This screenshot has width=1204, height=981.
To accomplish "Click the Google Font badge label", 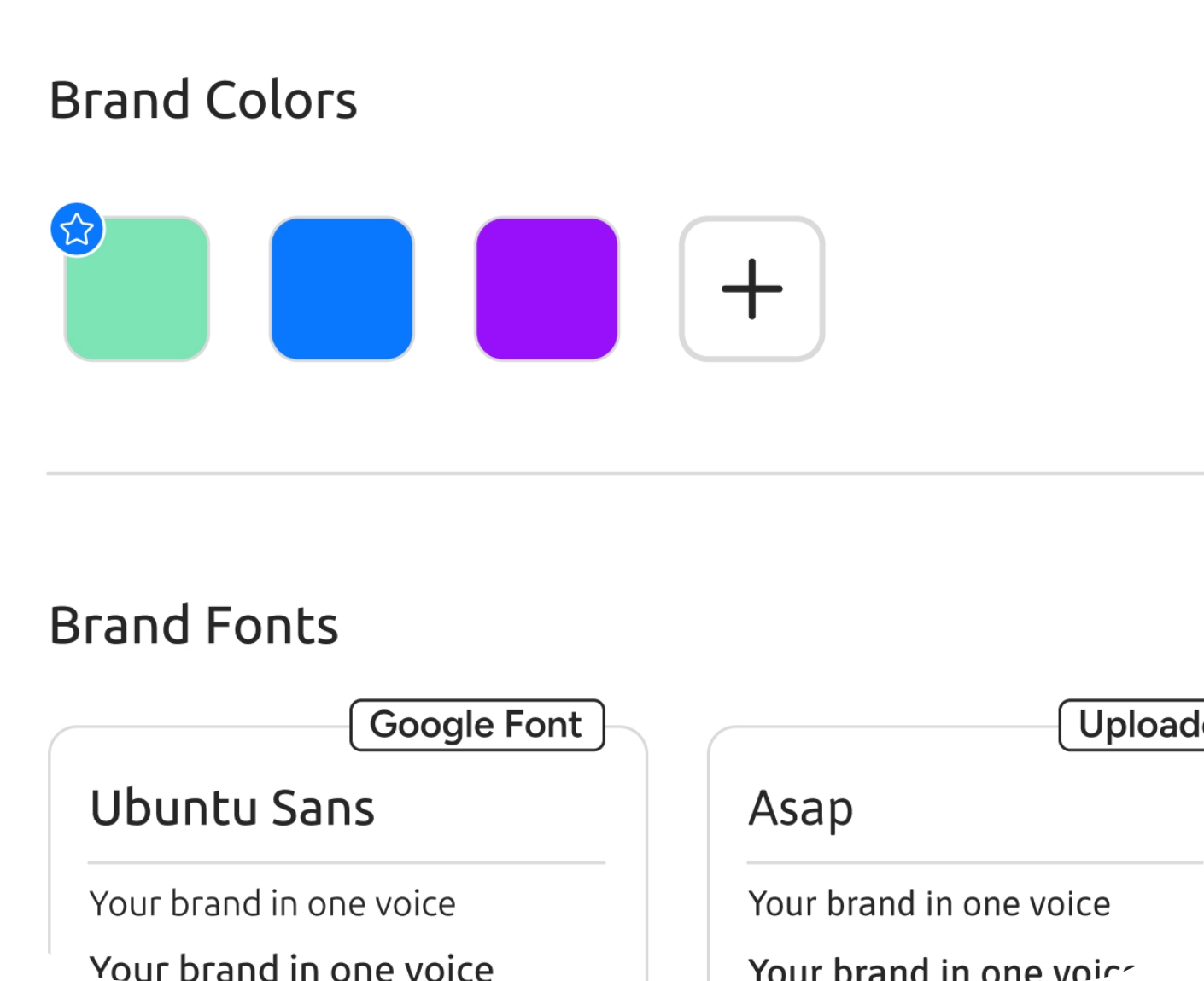I will [x=476, y=725].
